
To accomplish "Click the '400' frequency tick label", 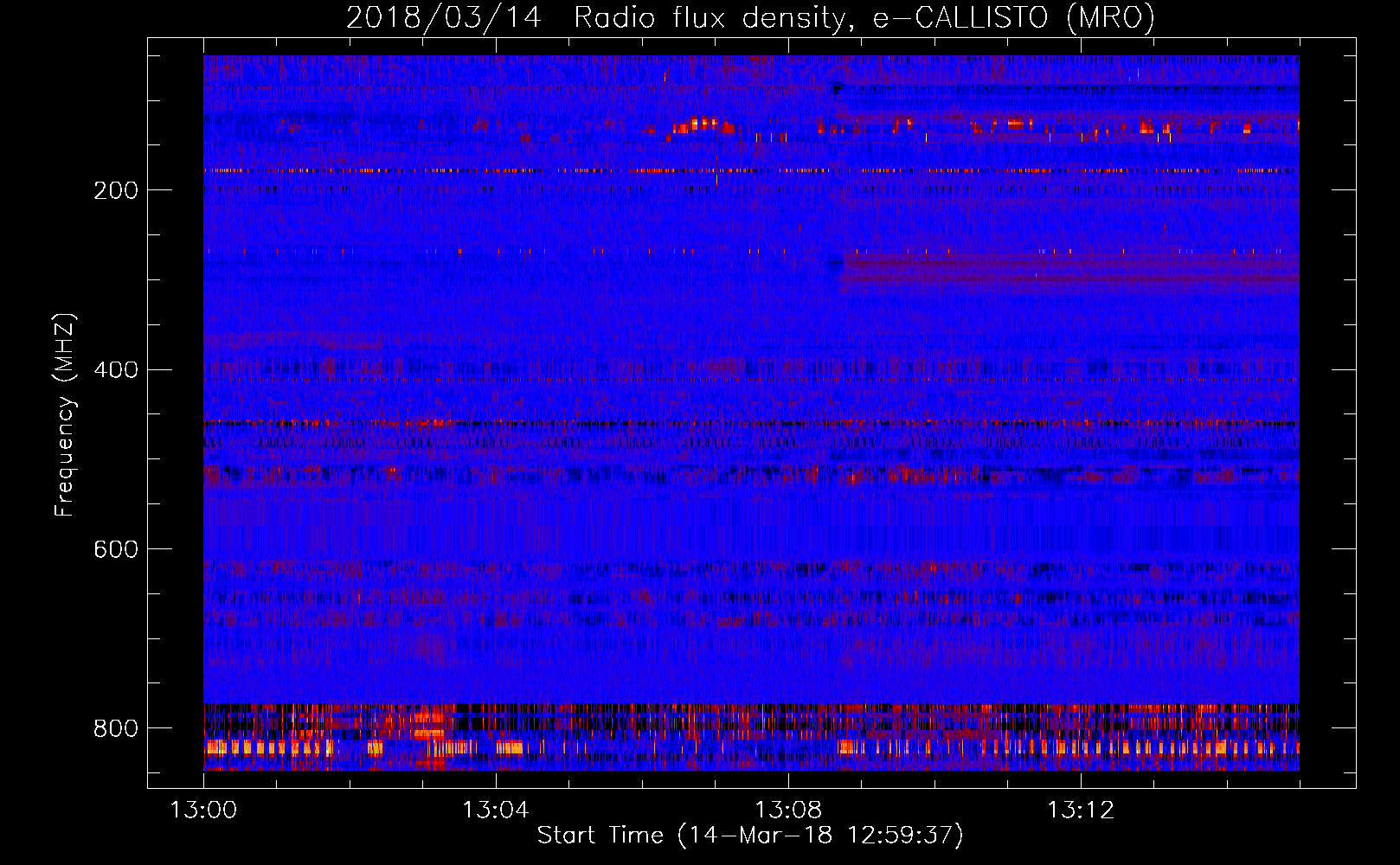I will point(116,370).
